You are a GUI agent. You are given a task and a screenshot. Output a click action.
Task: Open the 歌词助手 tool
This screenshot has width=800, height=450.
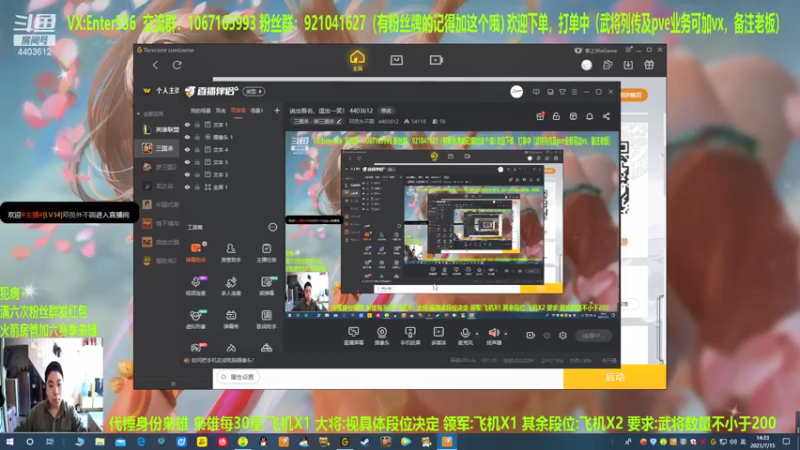click(266, 319)
